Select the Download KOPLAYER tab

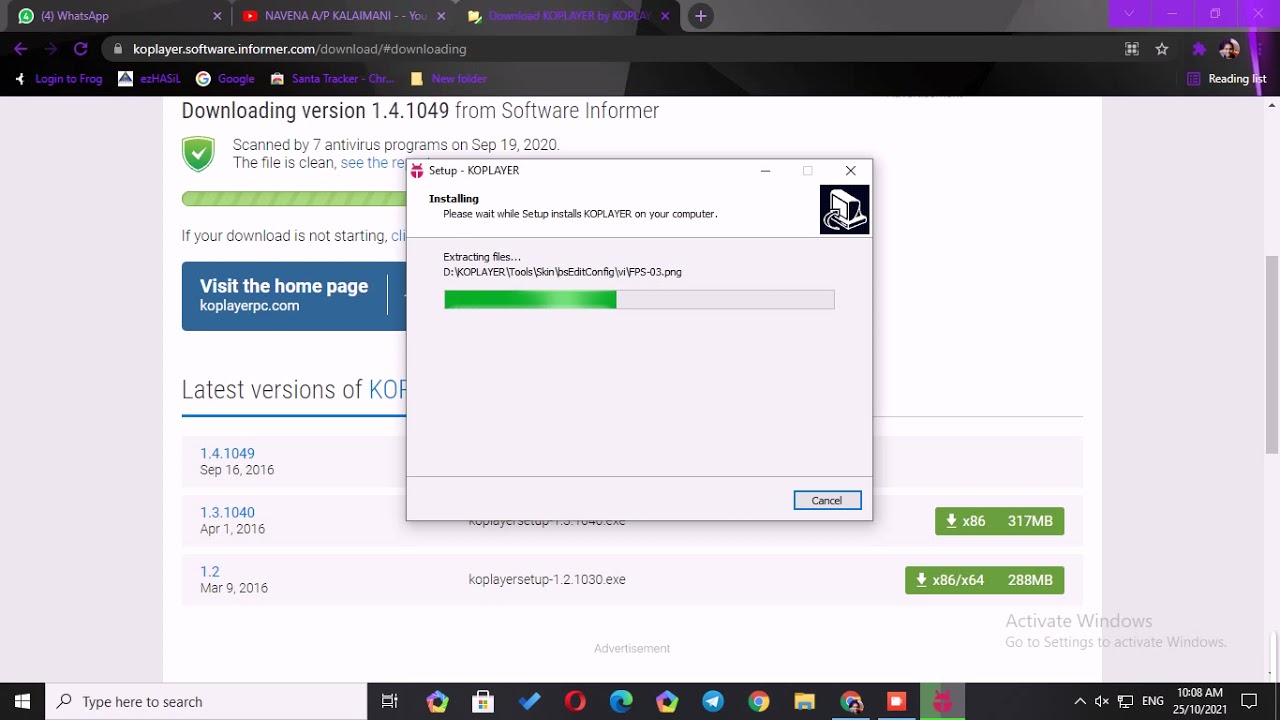pos(569,16)
